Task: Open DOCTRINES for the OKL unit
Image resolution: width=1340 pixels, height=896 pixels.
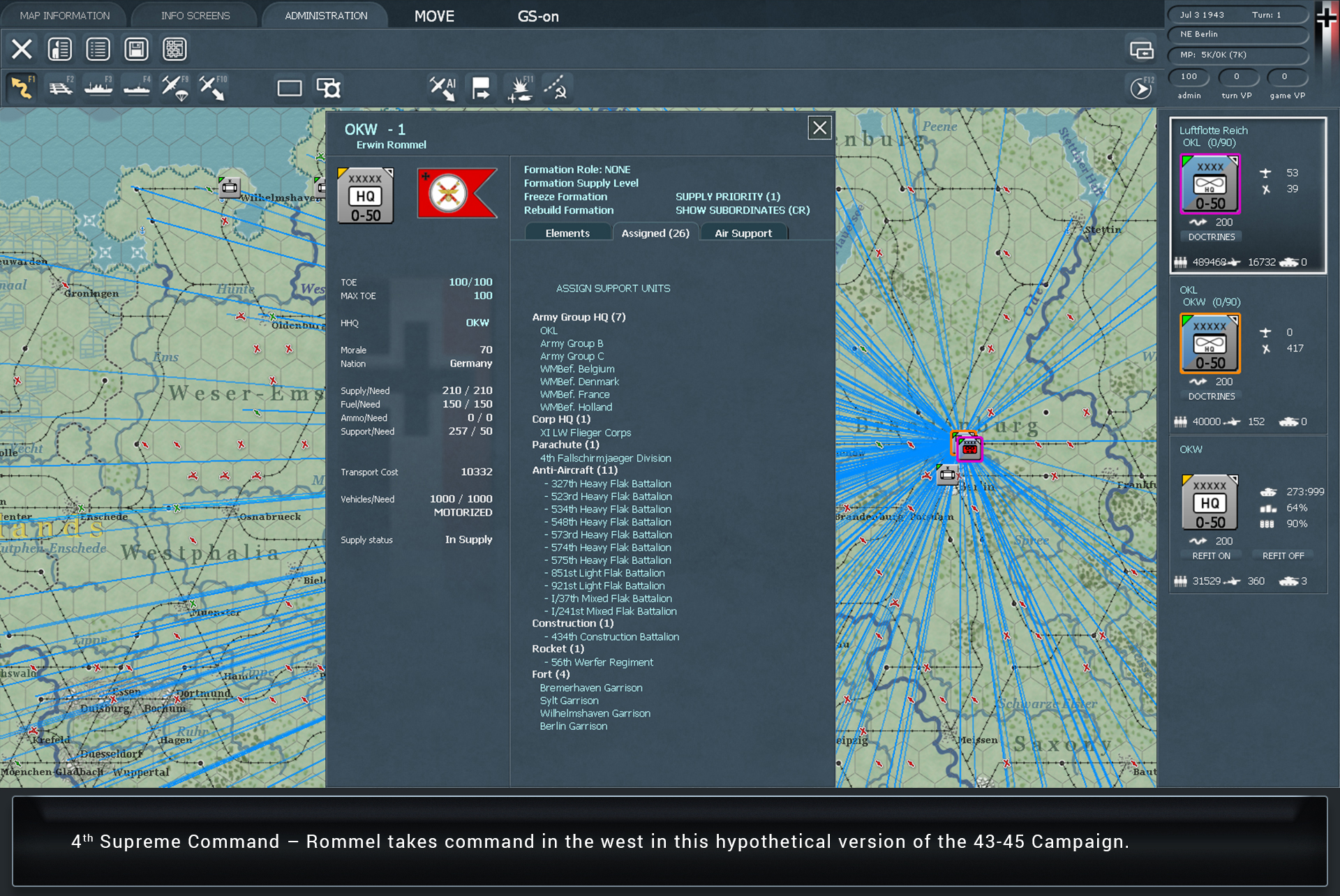Action: point(1211,396)
